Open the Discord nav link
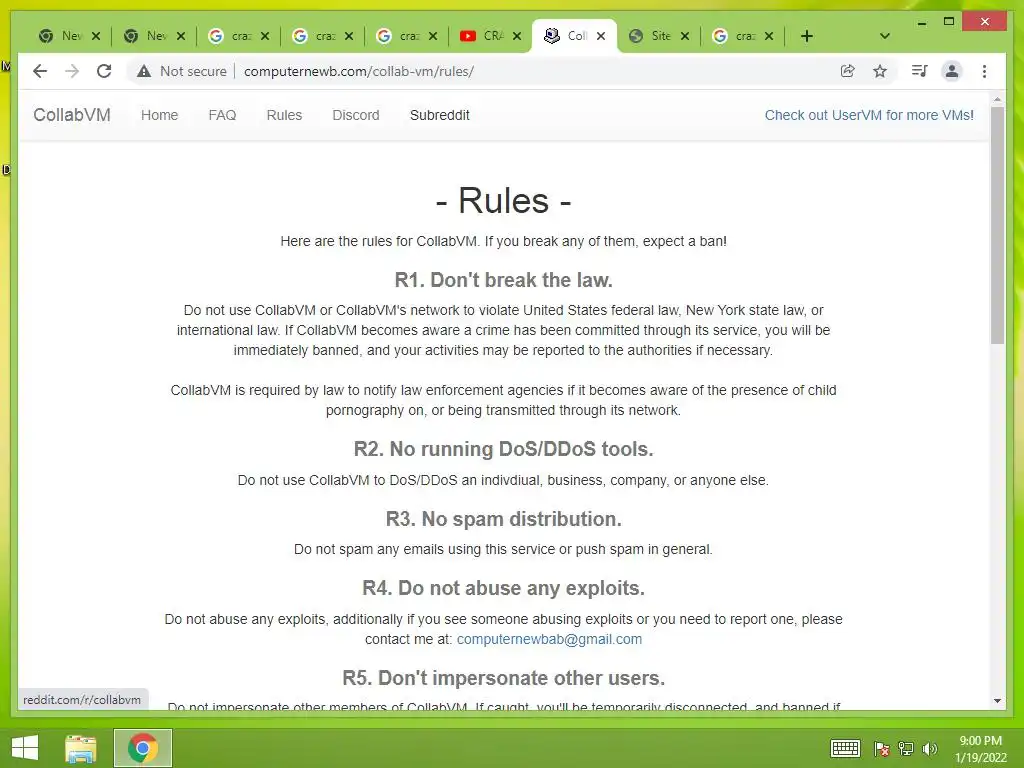The height and width of the screenshot is (768, 1024). (x=356, y=115)
